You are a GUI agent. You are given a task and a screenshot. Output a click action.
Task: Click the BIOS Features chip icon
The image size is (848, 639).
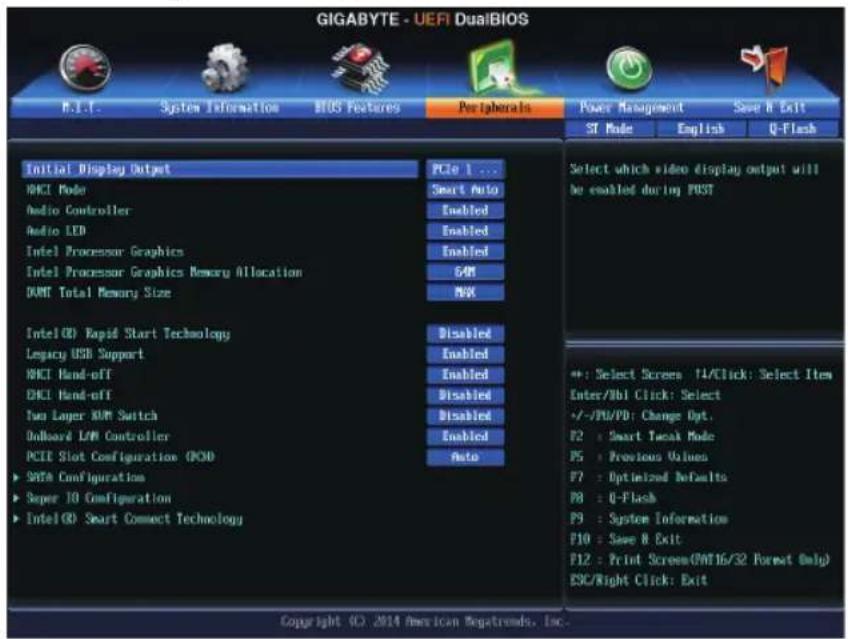point(361,68)
